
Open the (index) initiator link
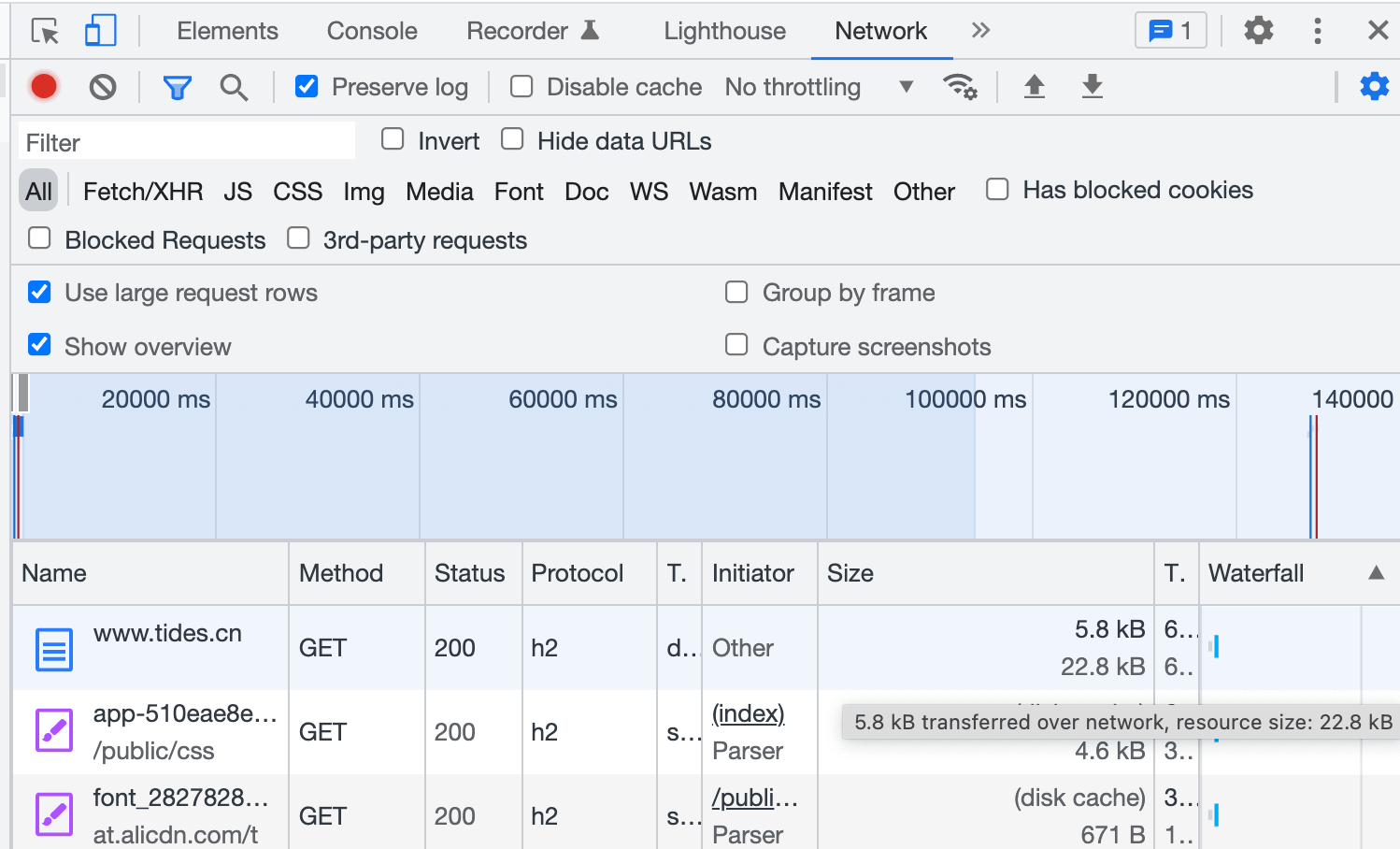748,713
